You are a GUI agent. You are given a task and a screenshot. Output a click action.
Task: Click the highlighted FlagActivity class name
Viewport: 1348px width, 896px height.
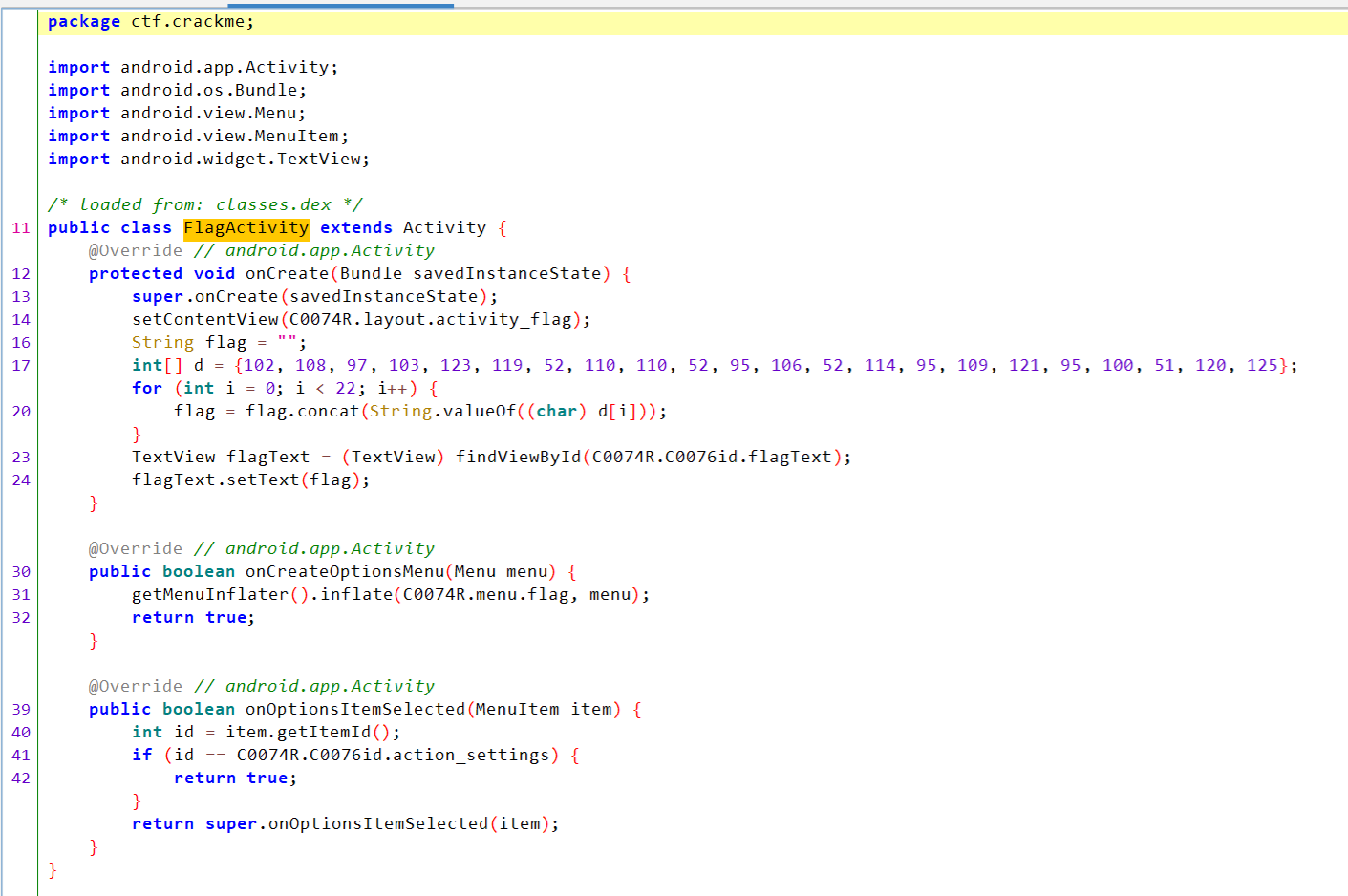(x=246, y=227)
